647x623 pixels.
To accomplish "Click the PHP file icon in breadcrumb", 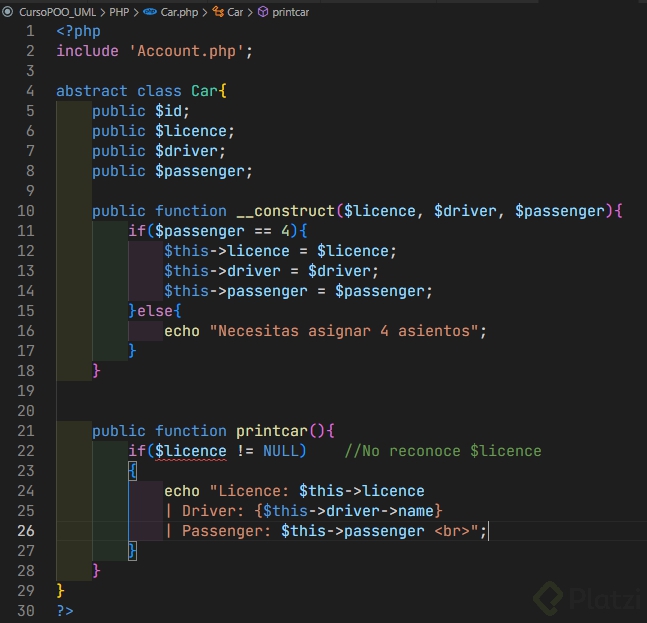I will coord(150,12).
